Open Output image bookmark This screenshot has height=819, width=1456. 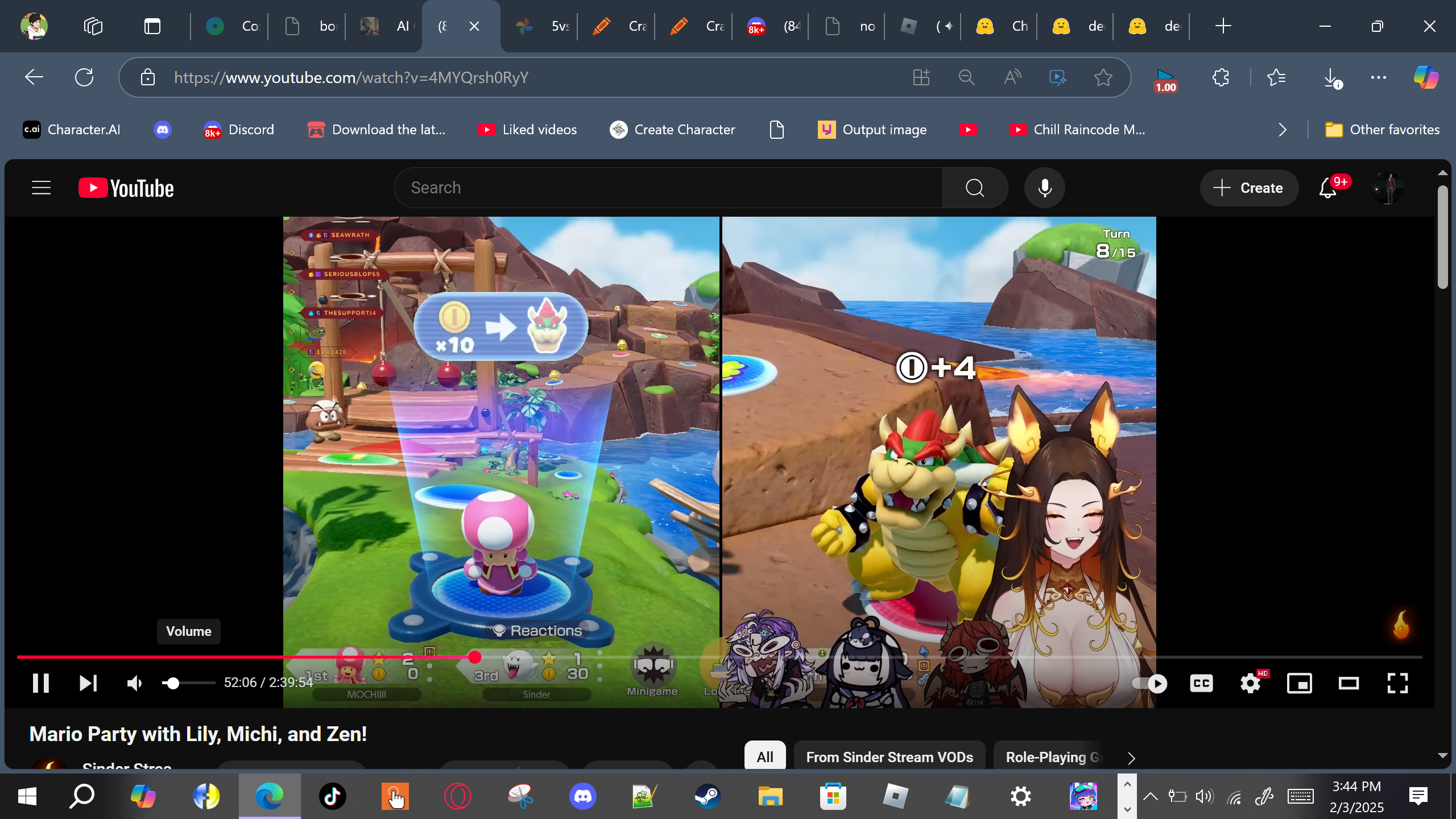tap(872, 130)
